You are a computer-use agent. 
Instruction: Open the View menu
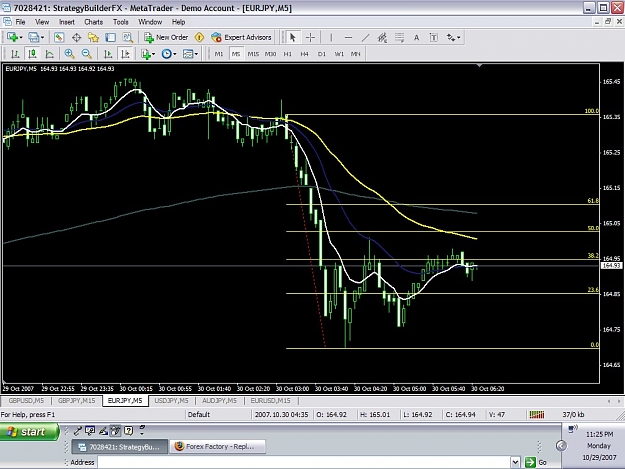point(42,22)
